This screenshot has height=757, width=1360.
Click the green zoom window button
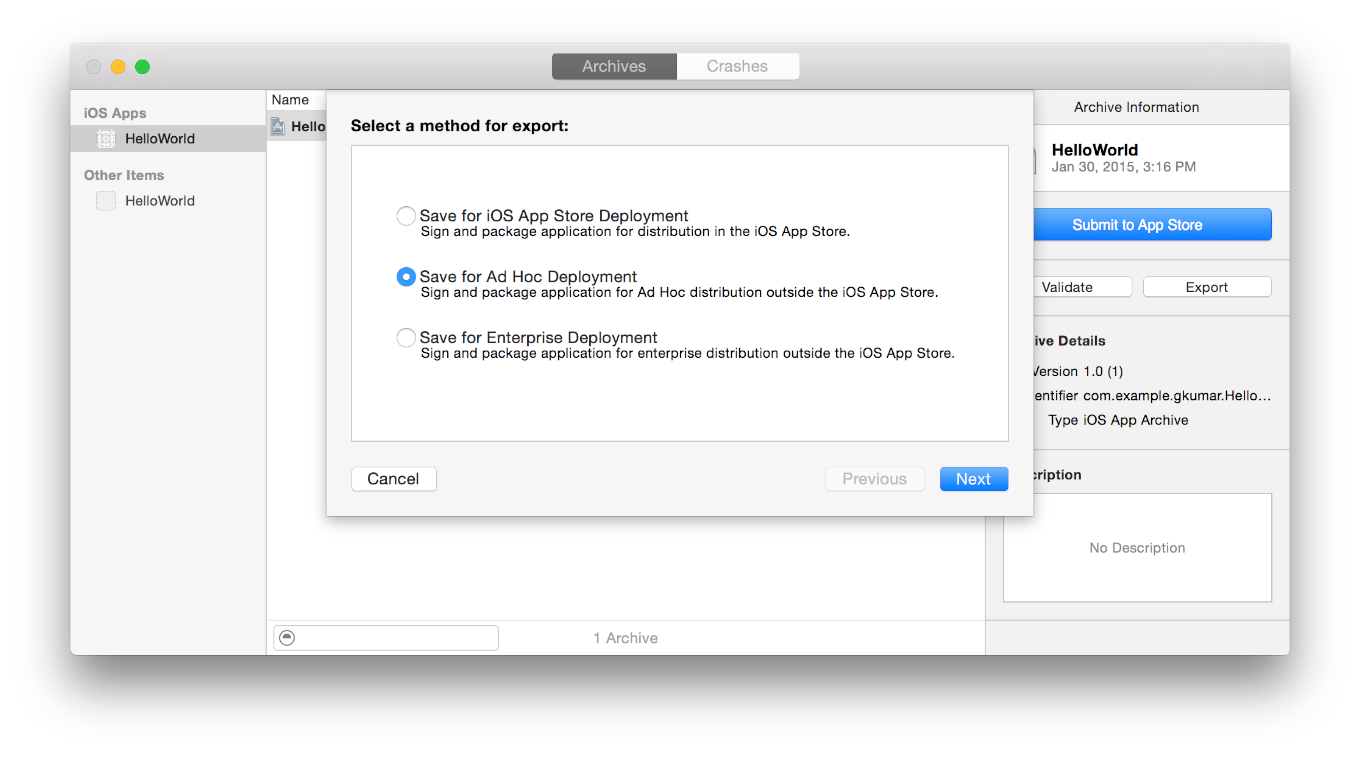(142, 67)
